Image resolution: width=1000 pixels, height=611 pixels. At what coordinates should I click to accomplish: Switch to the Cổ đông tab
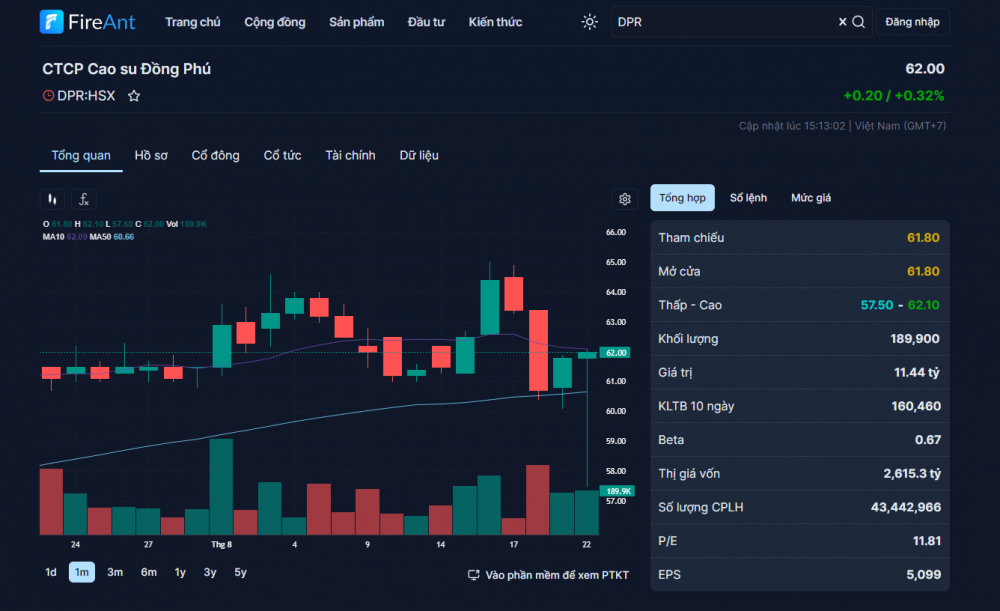click(x=216, y=156)
